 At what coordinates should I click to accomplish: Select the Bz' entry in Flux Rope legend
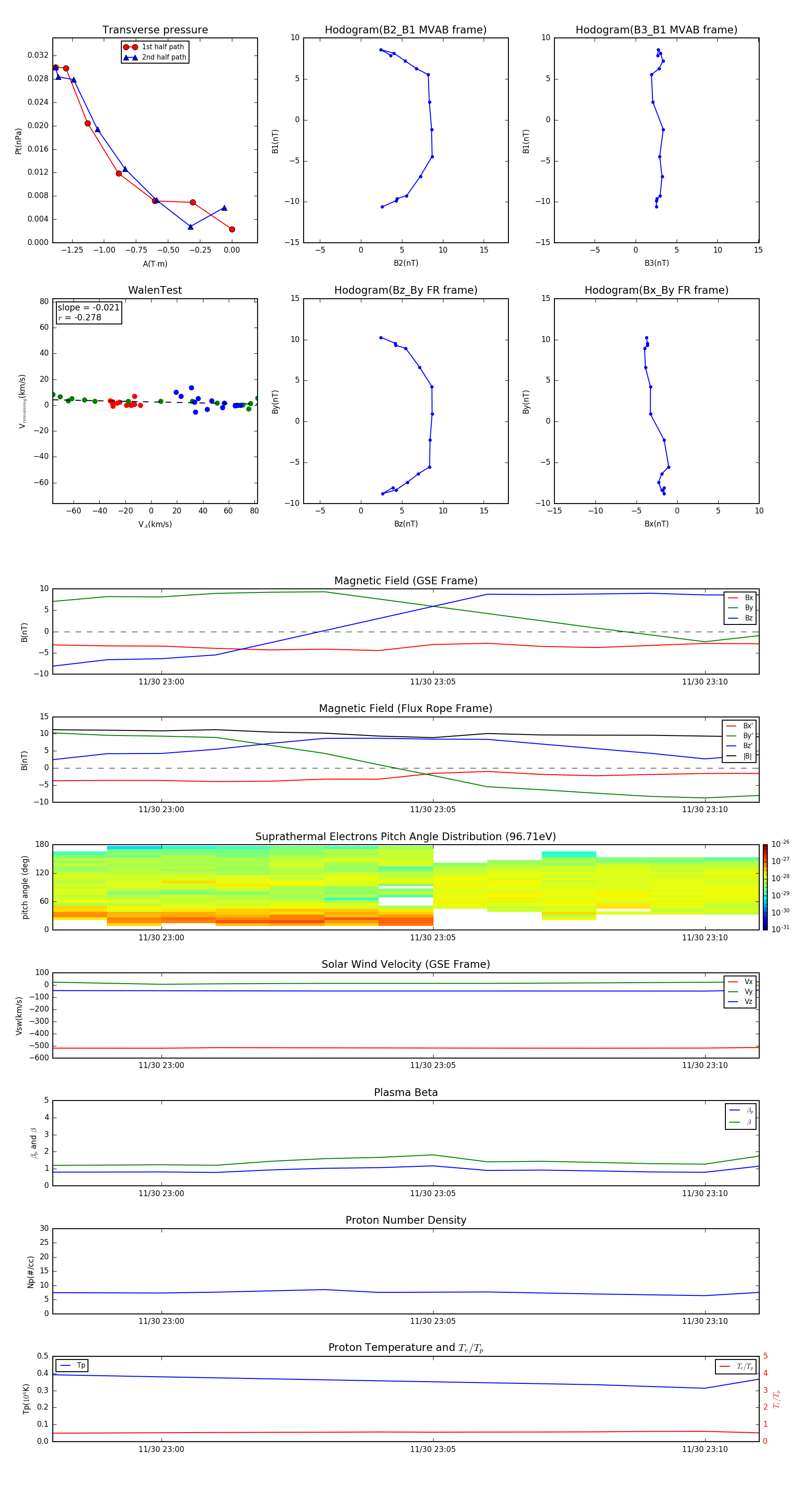pyautogui.click(x=740, y=746)
